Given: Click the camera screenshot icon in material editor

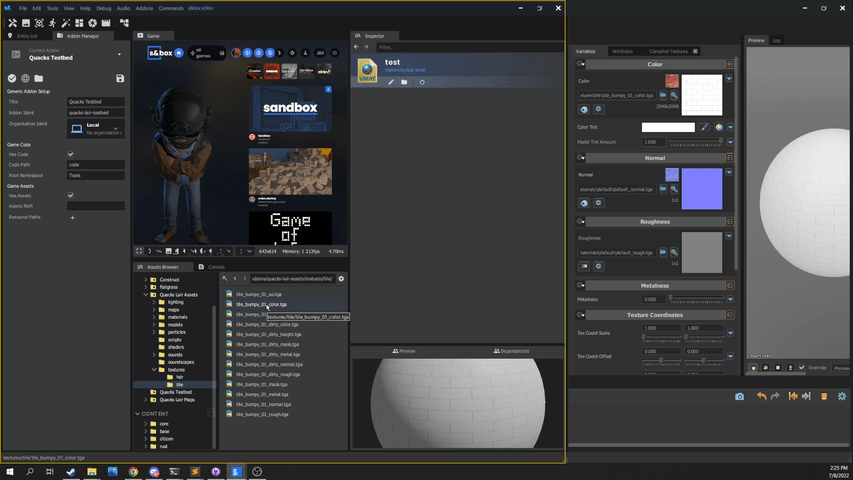Looking at the screenshot, I should pyautogui.click(x=739, y=396).
